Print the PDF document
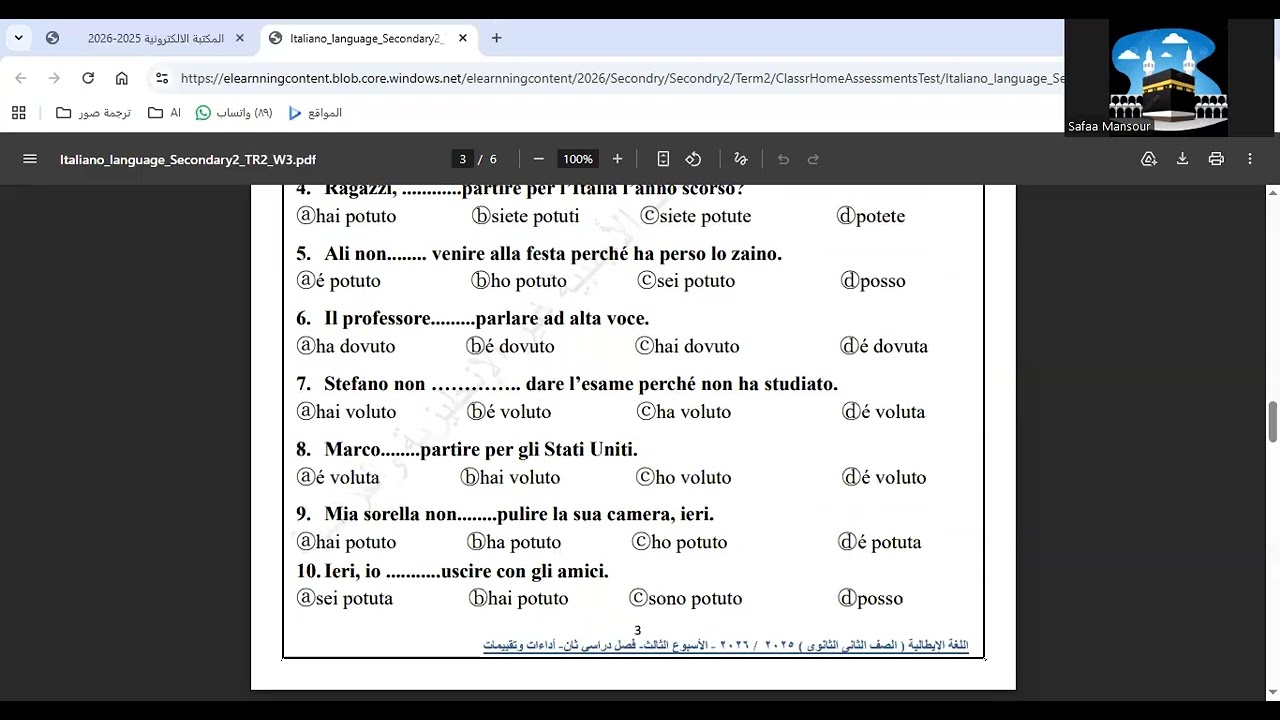 tap(1216, 159)
